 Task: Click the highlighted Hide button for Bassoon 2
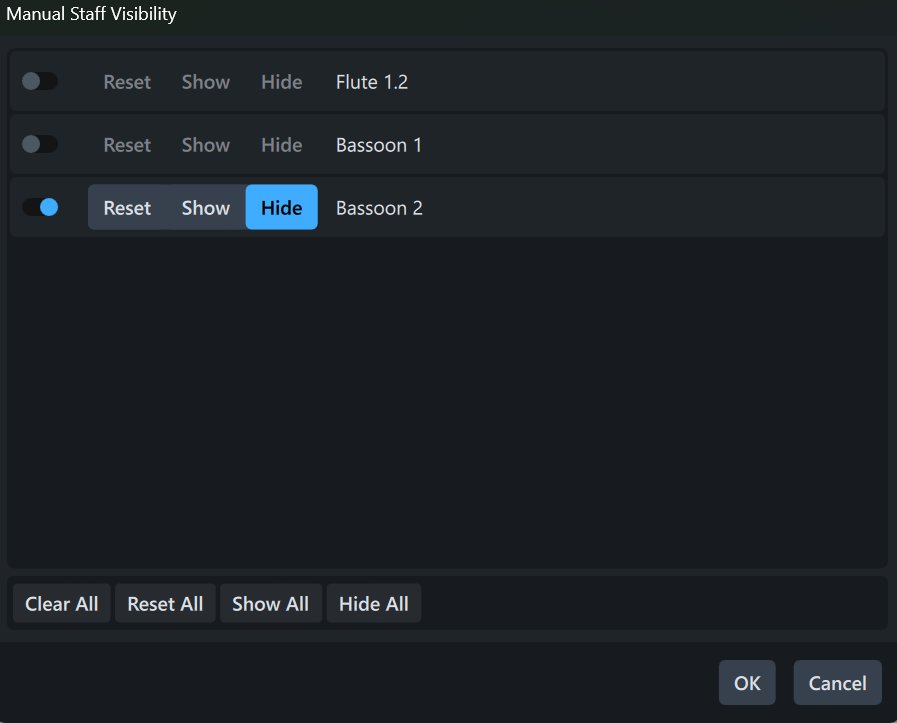(281, 208)
